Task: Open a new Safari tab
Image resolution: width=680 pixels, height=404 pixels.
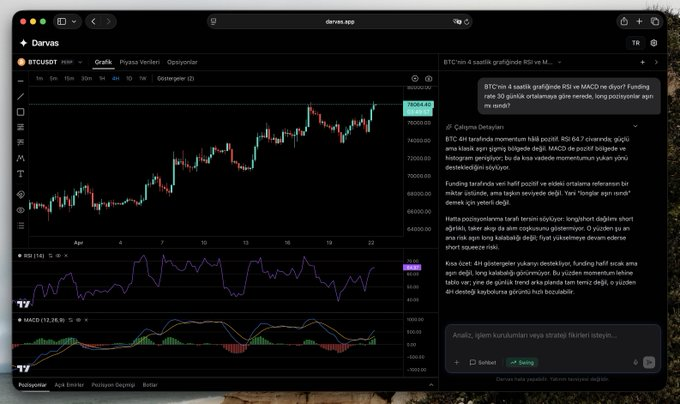Action: pos(639,21)
